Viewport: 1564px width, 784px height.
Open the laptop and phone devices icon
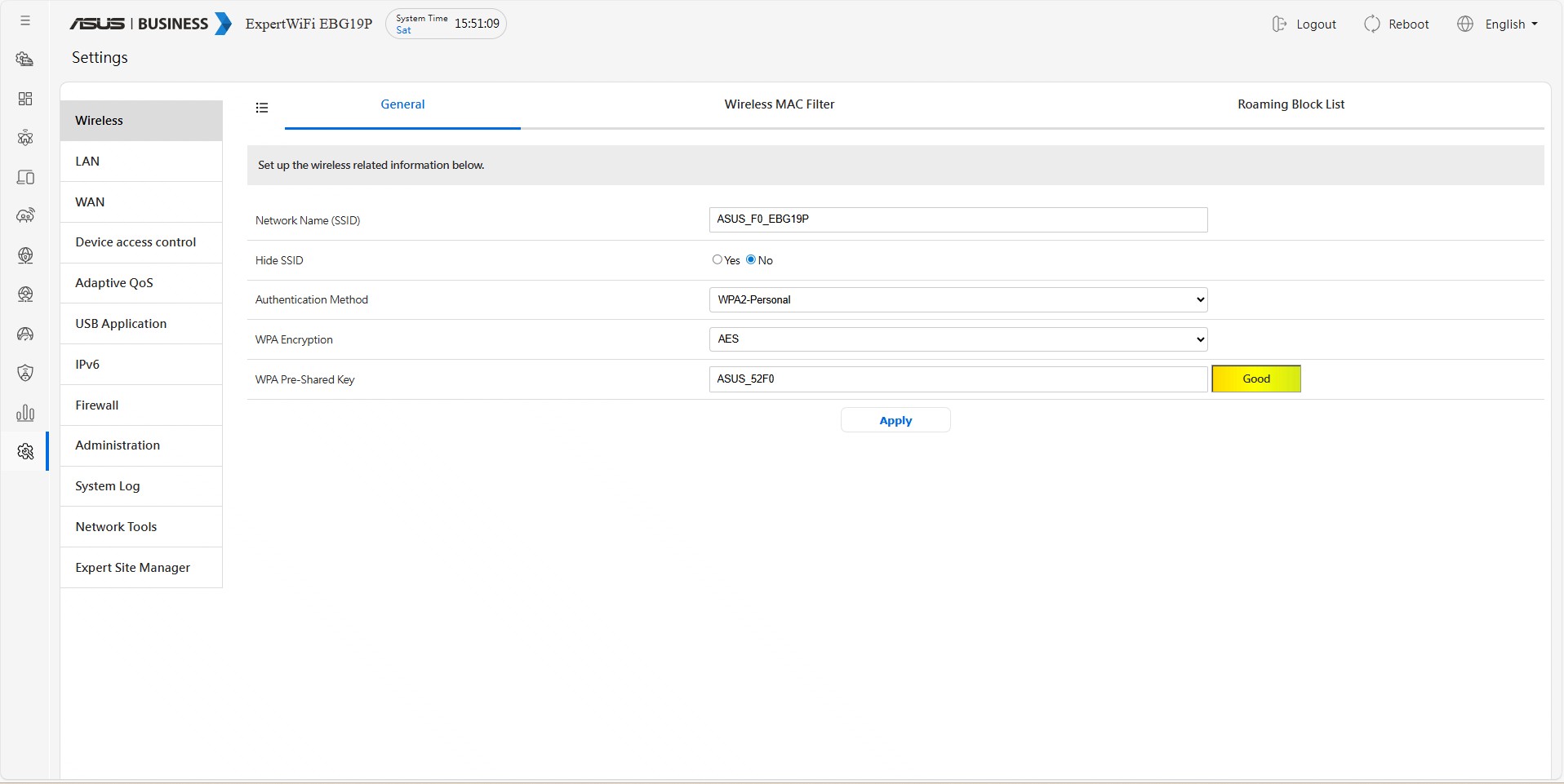[x=25, y=177]
